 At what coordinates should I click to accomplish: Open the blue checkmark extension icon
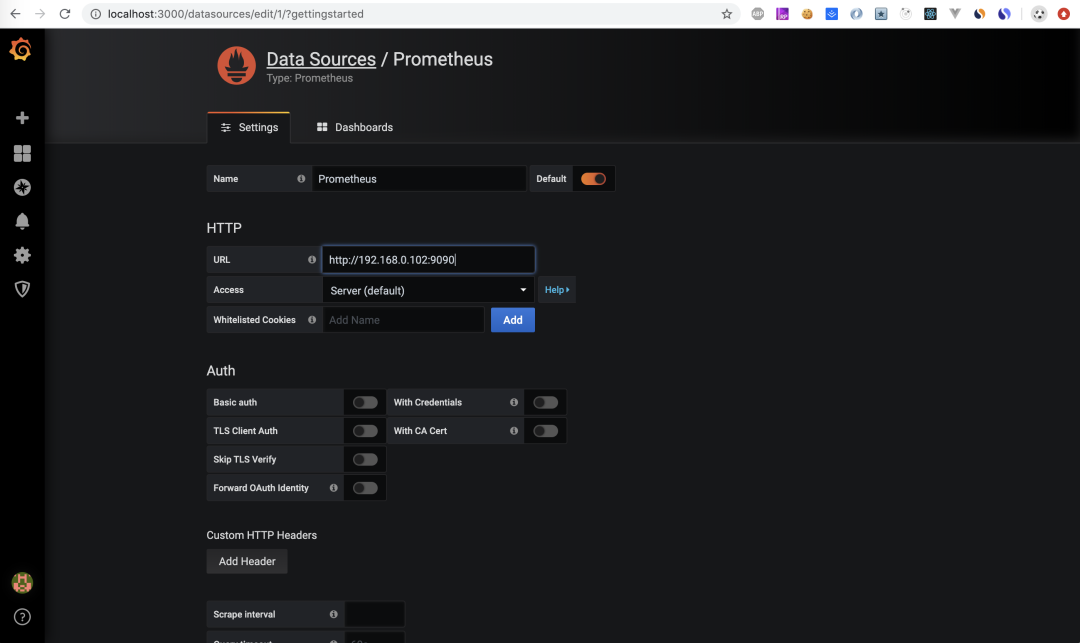(x=832, y=14)
